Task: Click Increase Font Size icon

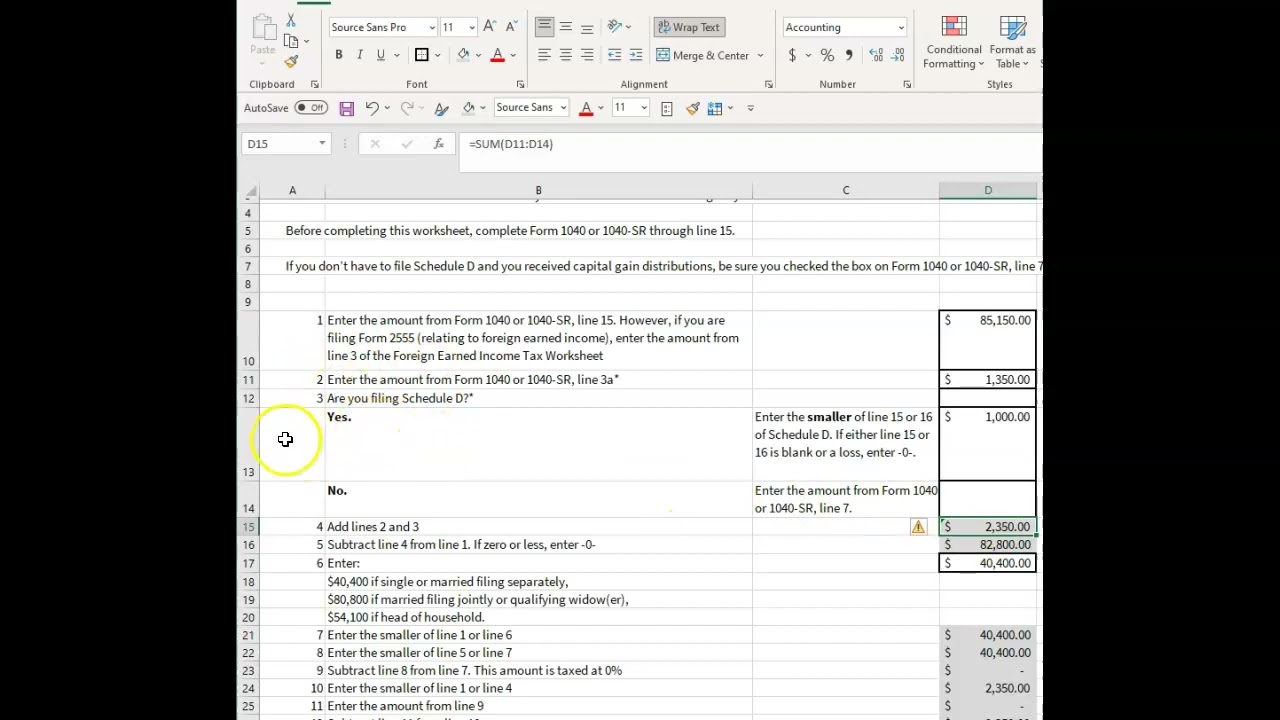Action: point(489,27)
